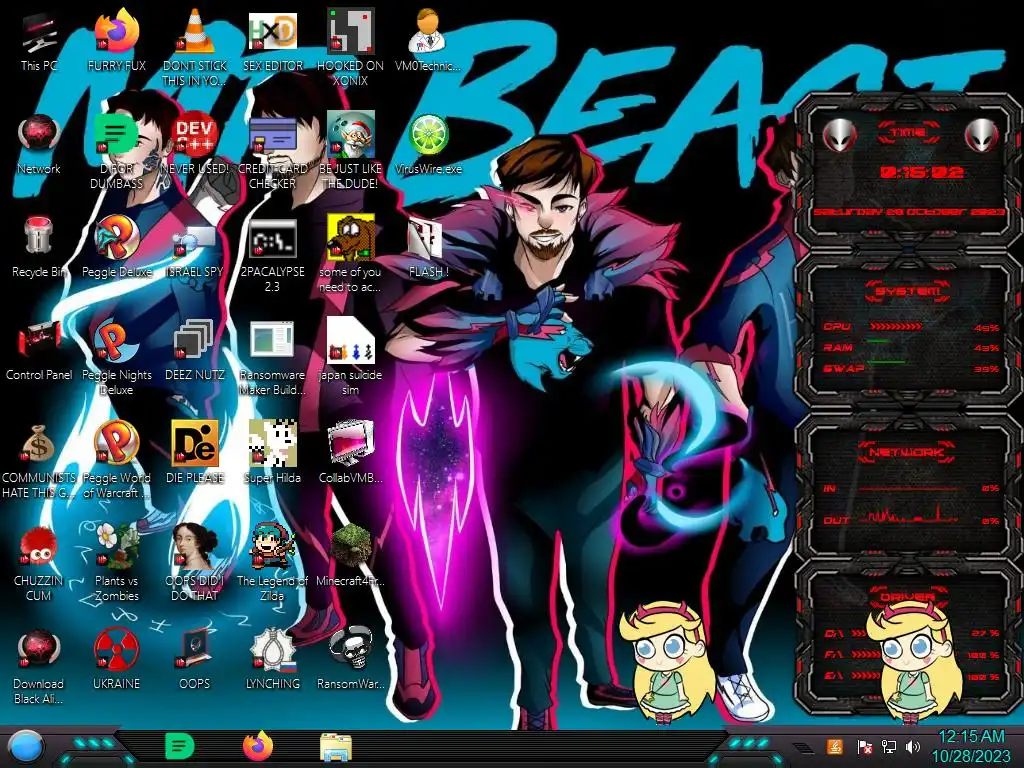This screenshot has height=768, width=1024.
Task: Open the OOPS desktop shortcut
Action: (x=195, y=650)
